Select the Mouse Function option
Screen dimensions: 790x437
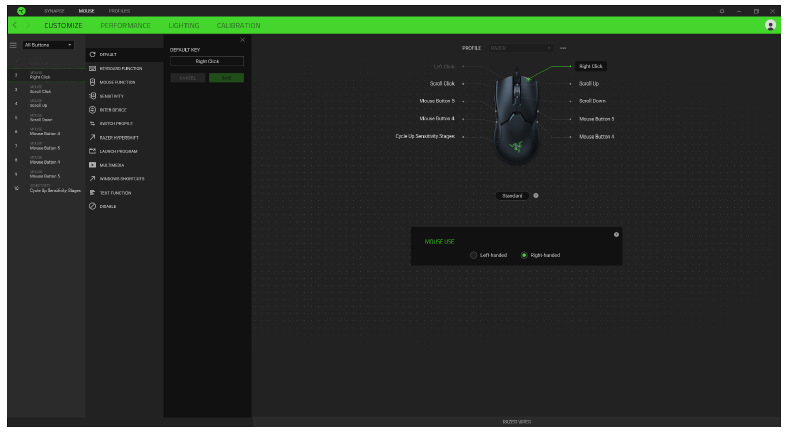click(x=124, y=82)
